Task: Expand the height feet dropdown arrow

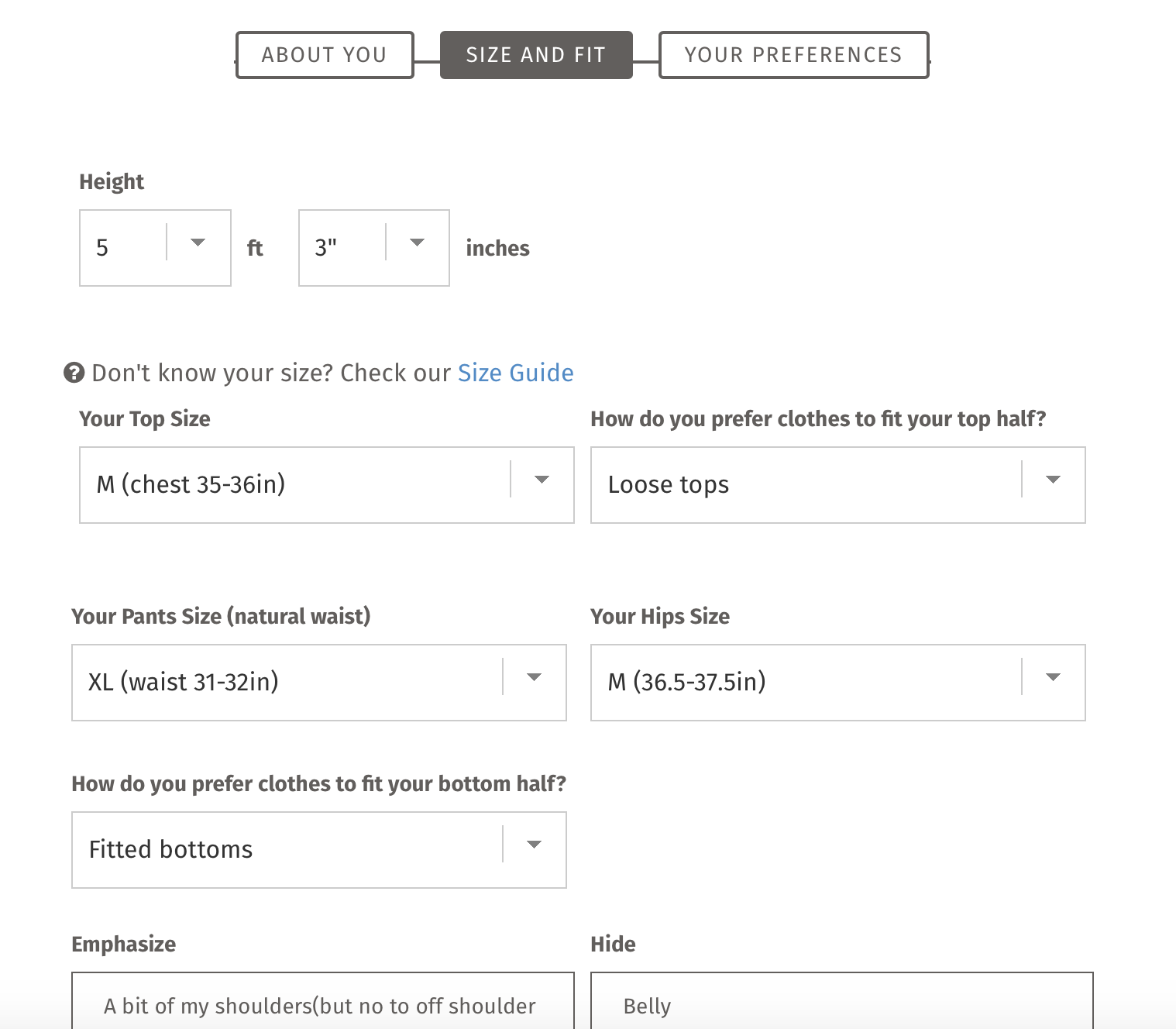Action: click(x=198, y=243)
